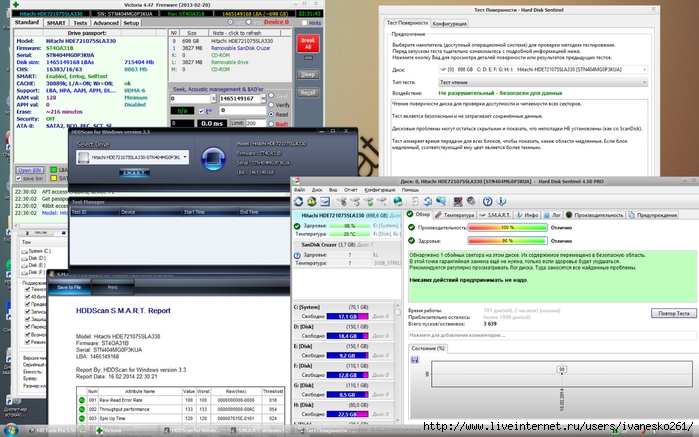Open the Производительность tab in Hard Disk Sentinel
This screenshot has width=699, height=437.
(x=595, y=215)
